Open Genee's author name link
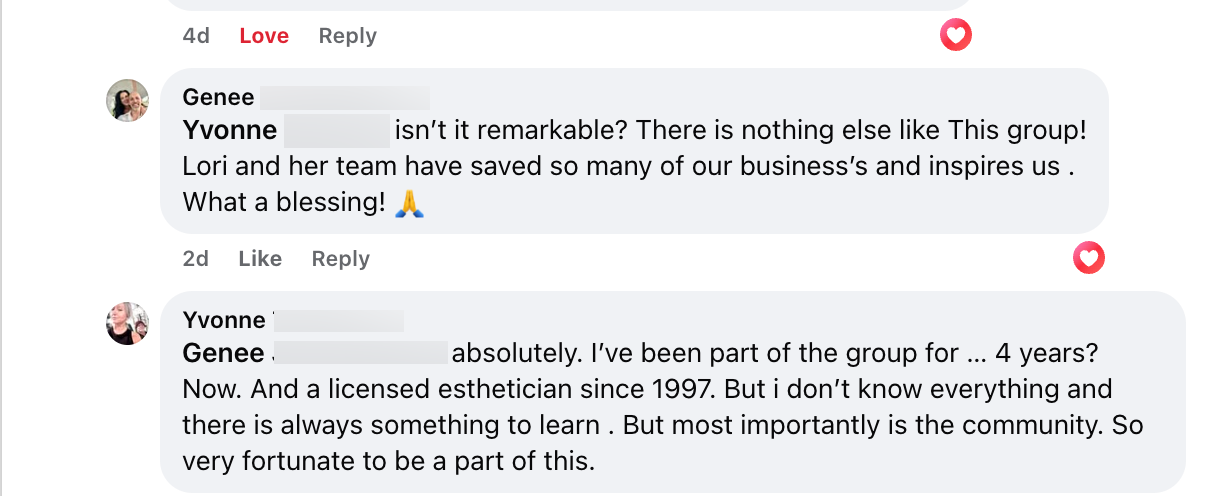 tap(218, 97)
